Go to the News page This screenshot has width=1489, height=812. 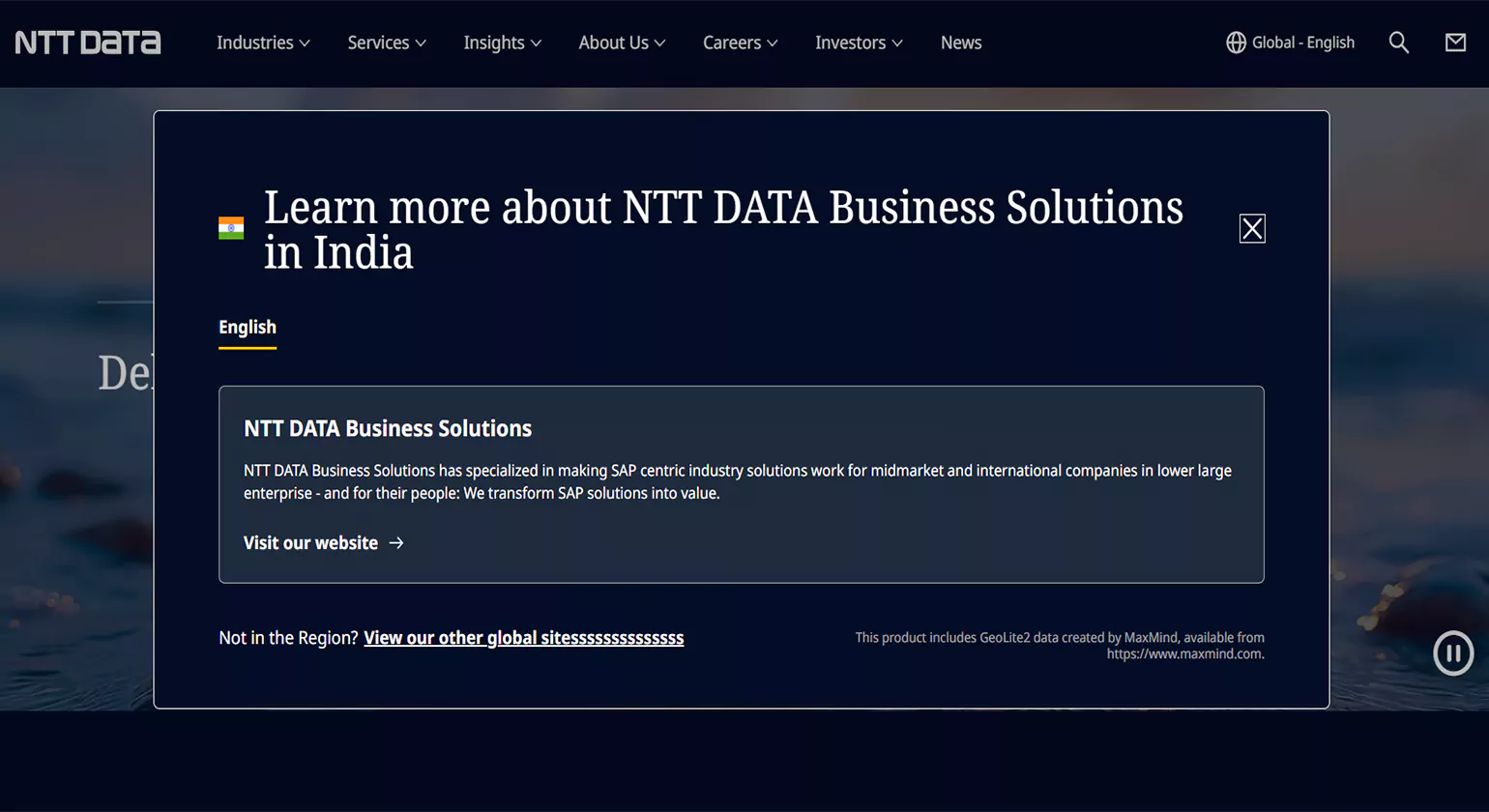coord(960,43)
